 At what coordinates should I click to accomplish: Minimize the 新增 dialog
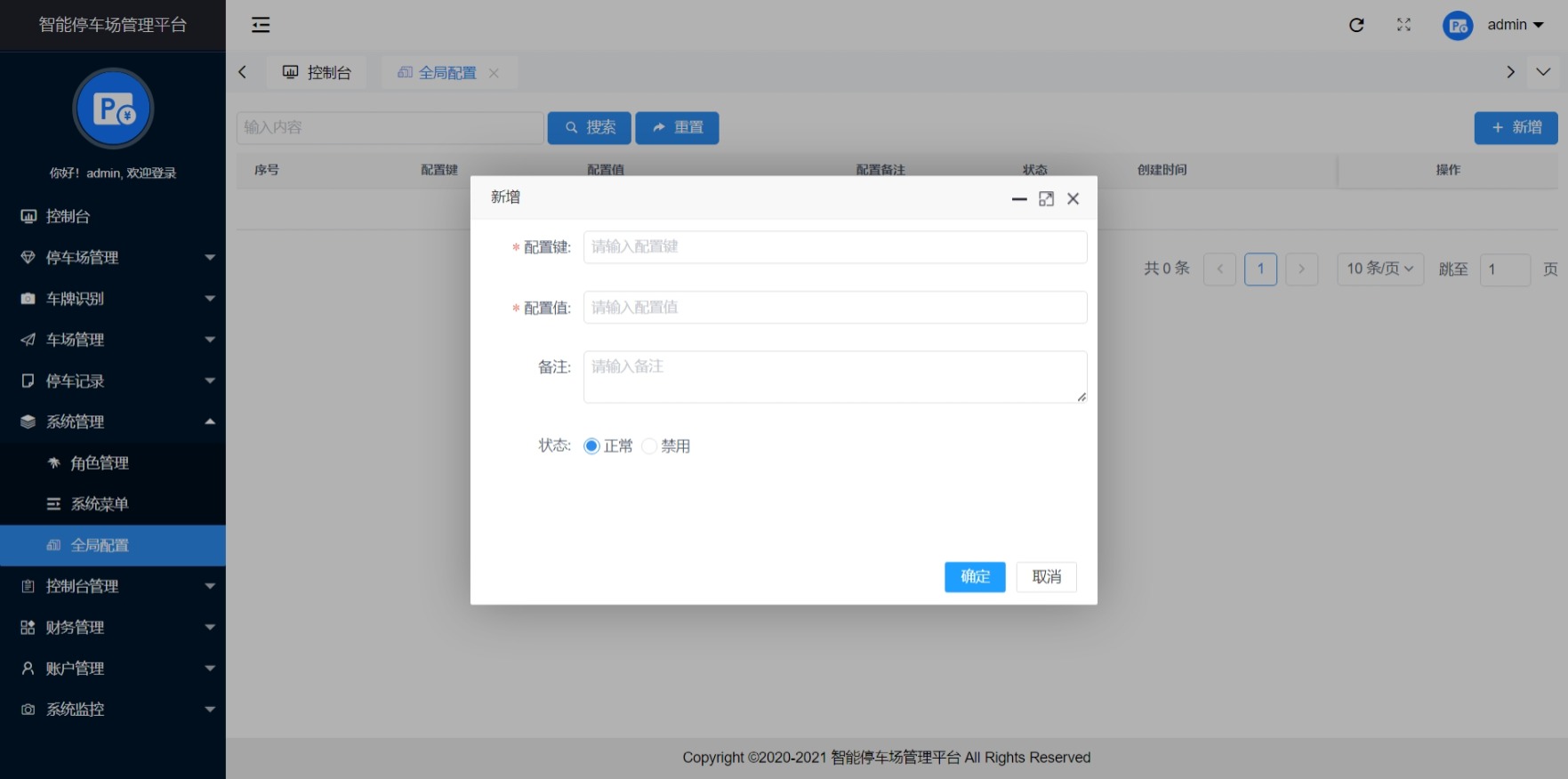pos(1019,199)
